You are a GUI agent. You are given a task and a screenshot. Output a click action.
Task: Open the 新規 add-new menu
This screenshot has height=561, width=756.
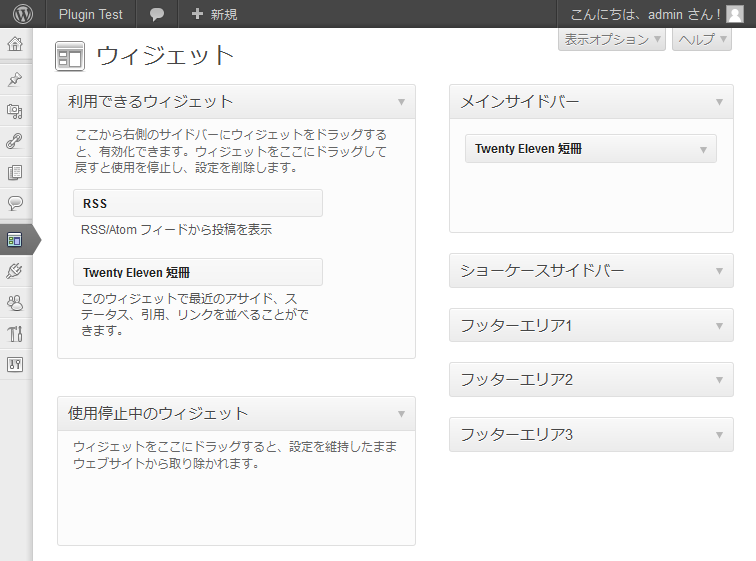point(214,14)
